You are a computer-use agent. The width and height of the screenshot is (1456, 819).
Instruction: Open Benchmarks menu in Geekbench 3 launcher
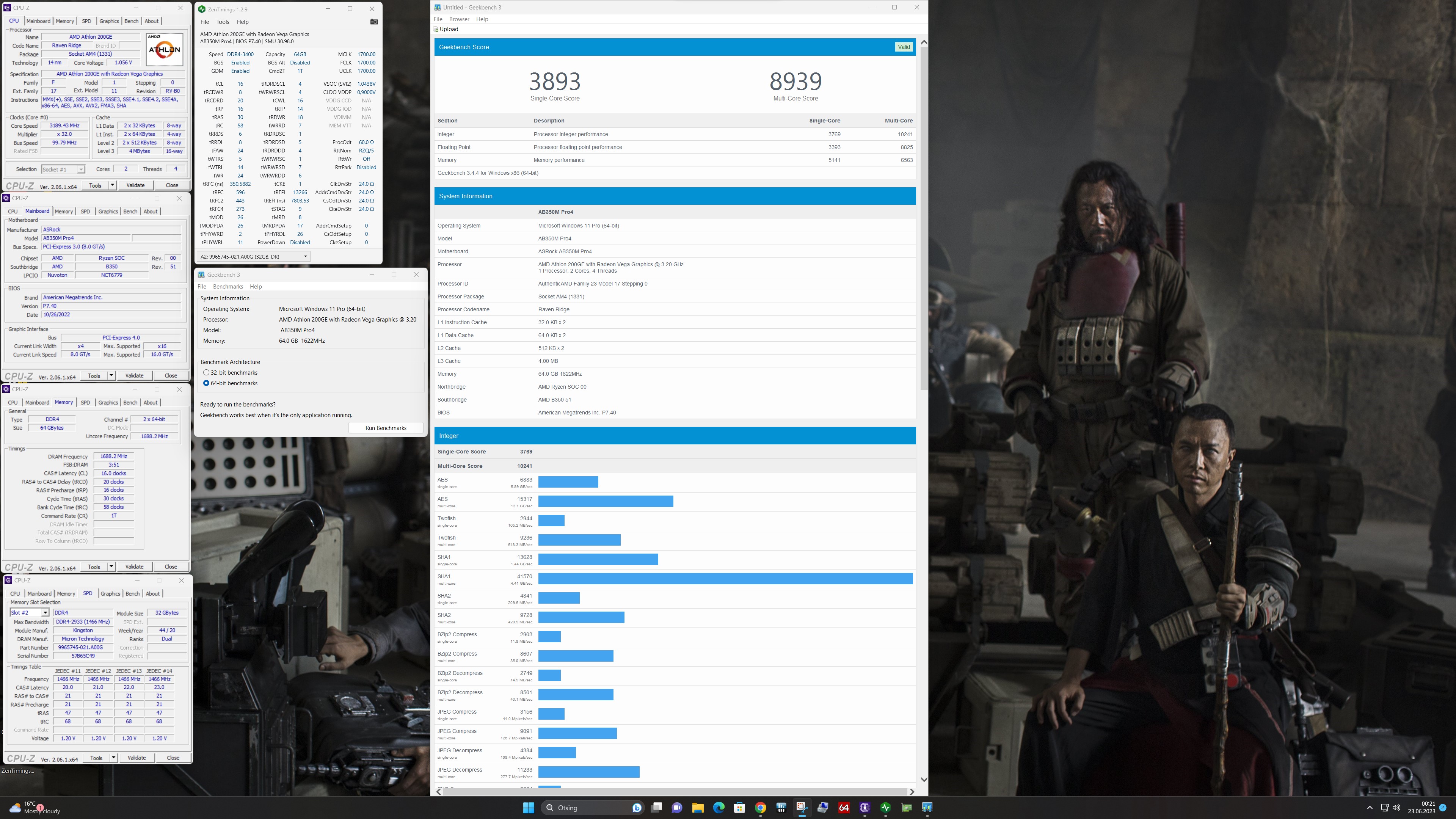(x=228, y=287)
